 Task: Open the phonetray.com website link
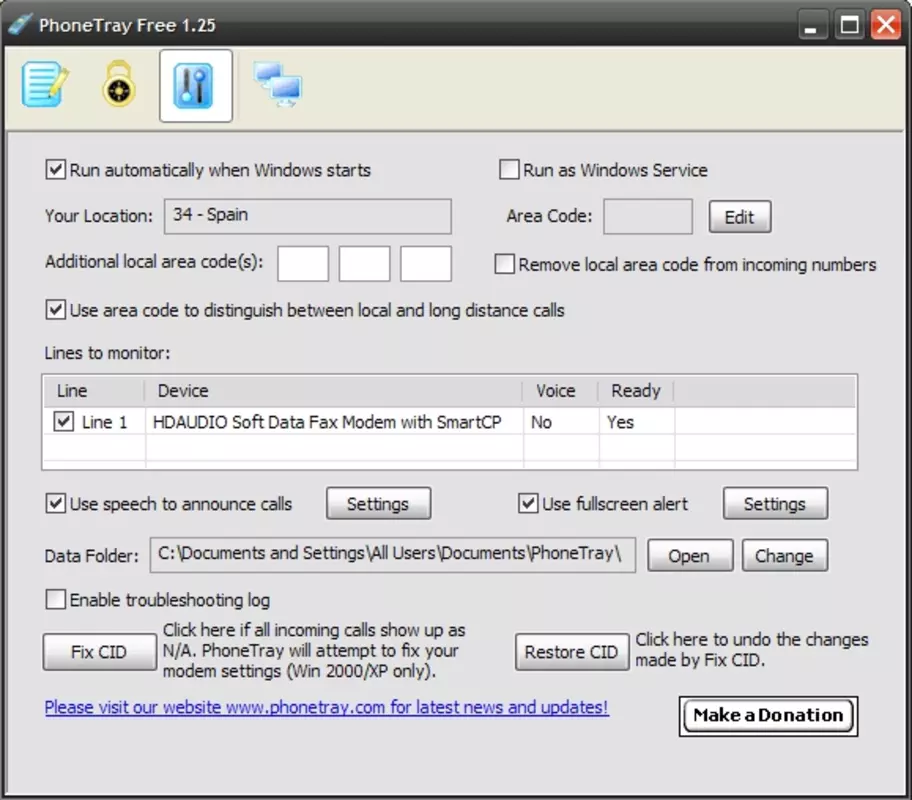[x=327, y=707]
